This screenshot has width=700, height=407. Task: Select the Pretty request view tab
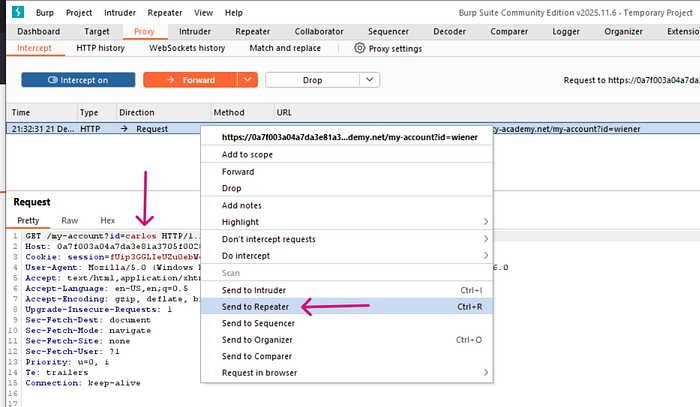point(28,220)
